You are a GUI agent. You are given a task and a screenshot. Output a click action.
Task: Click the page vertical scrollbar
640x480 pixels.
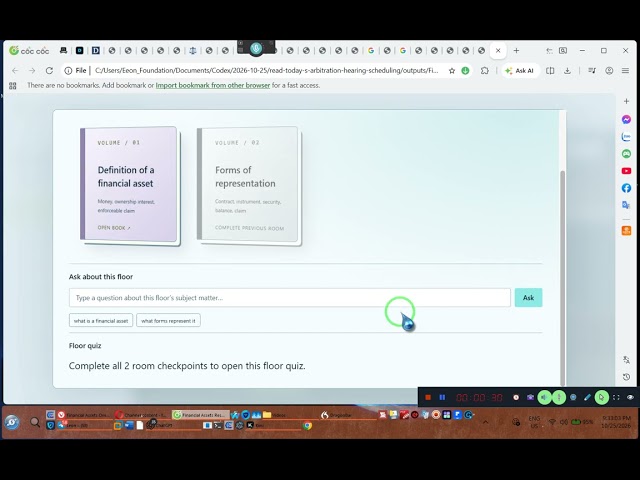(x=563, y=278)
